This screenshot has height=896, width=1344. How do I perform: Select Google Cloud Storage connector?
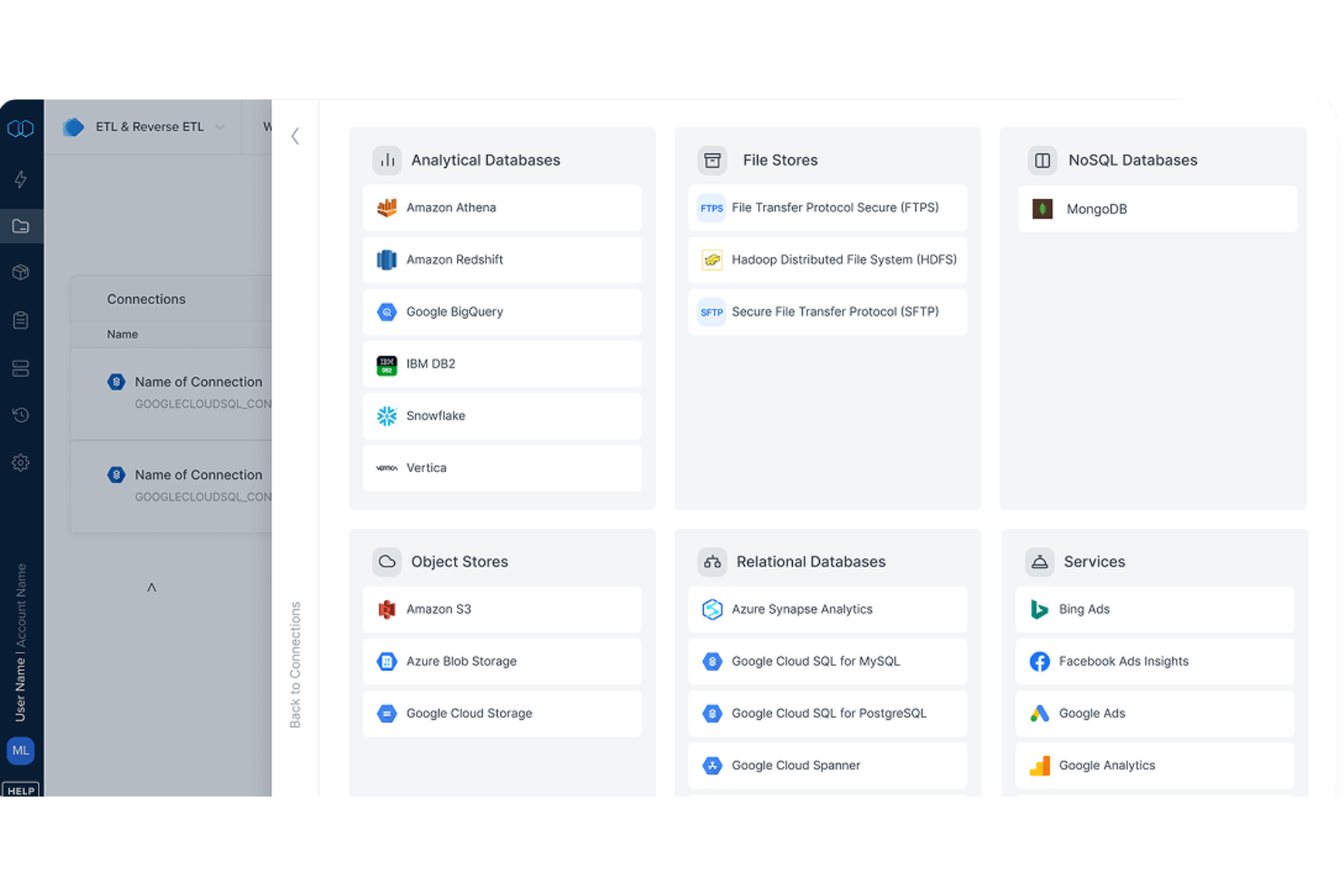[x=502, y=714]
